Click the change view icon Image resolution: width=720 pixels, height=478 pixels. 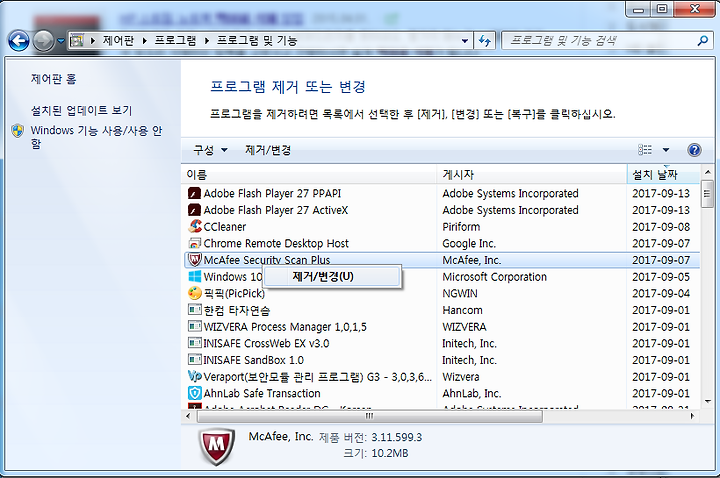645,150
